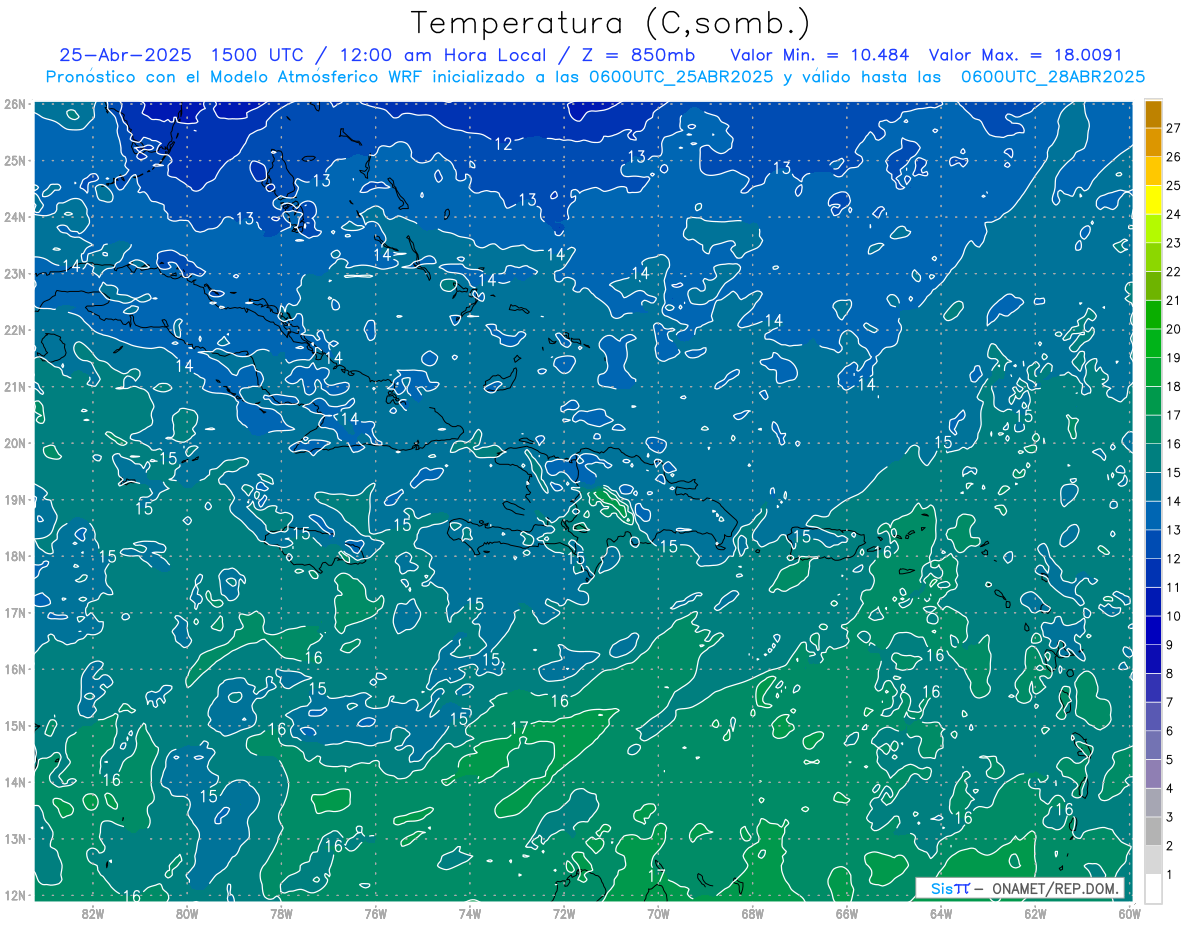Click the "20N" latitude axis label

pyautogui.click(x=15, y=443)
